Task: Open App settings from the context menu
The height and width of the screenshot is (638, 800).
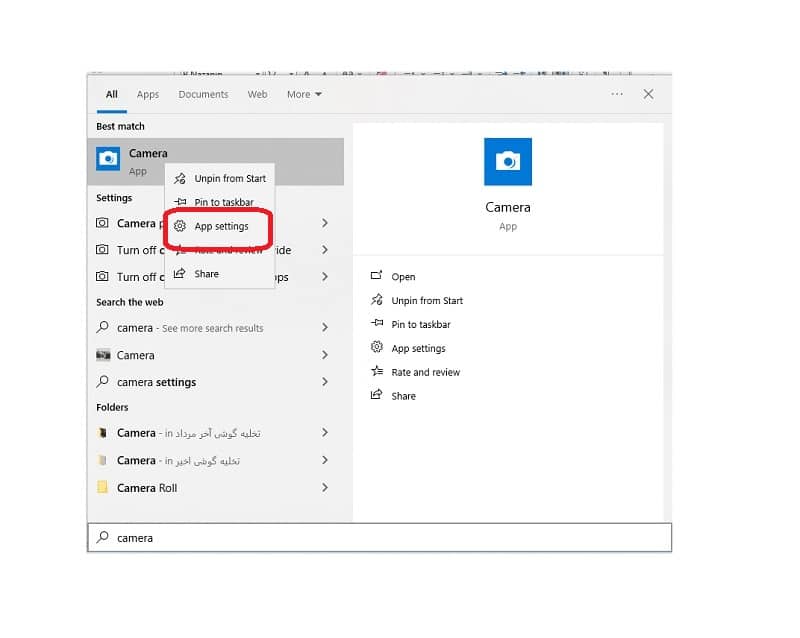Action: point(220,226)
